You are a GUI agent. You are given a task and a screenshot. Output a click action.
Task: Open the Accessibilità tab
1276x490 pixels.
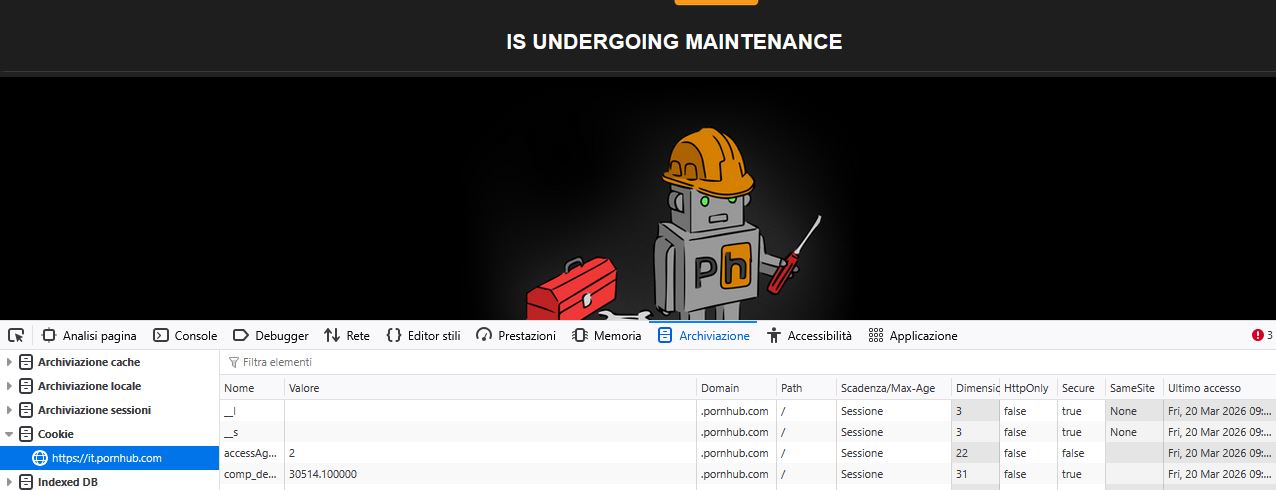[x=809, y=336]
